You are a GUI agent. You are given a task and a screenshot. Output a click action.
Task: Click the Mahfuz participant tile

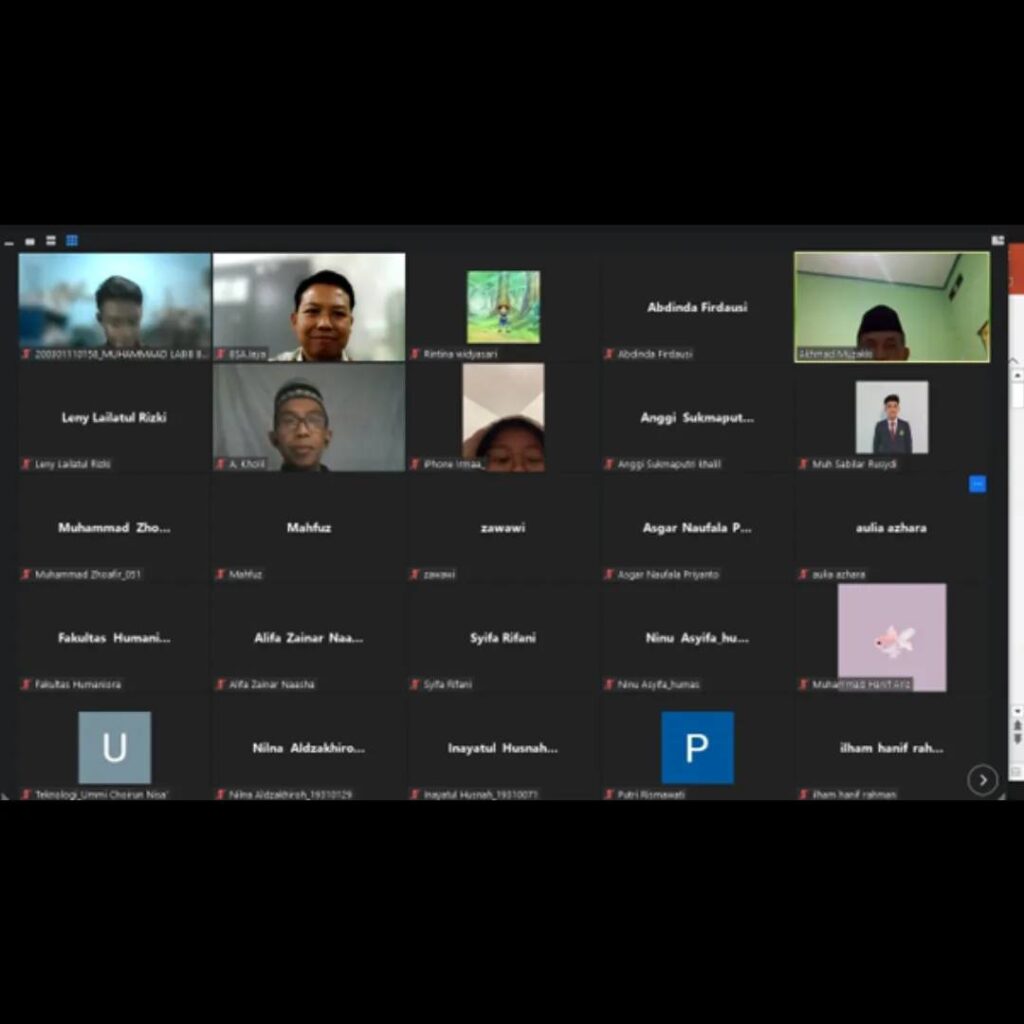pyautogui.click(x=309, y=527)
